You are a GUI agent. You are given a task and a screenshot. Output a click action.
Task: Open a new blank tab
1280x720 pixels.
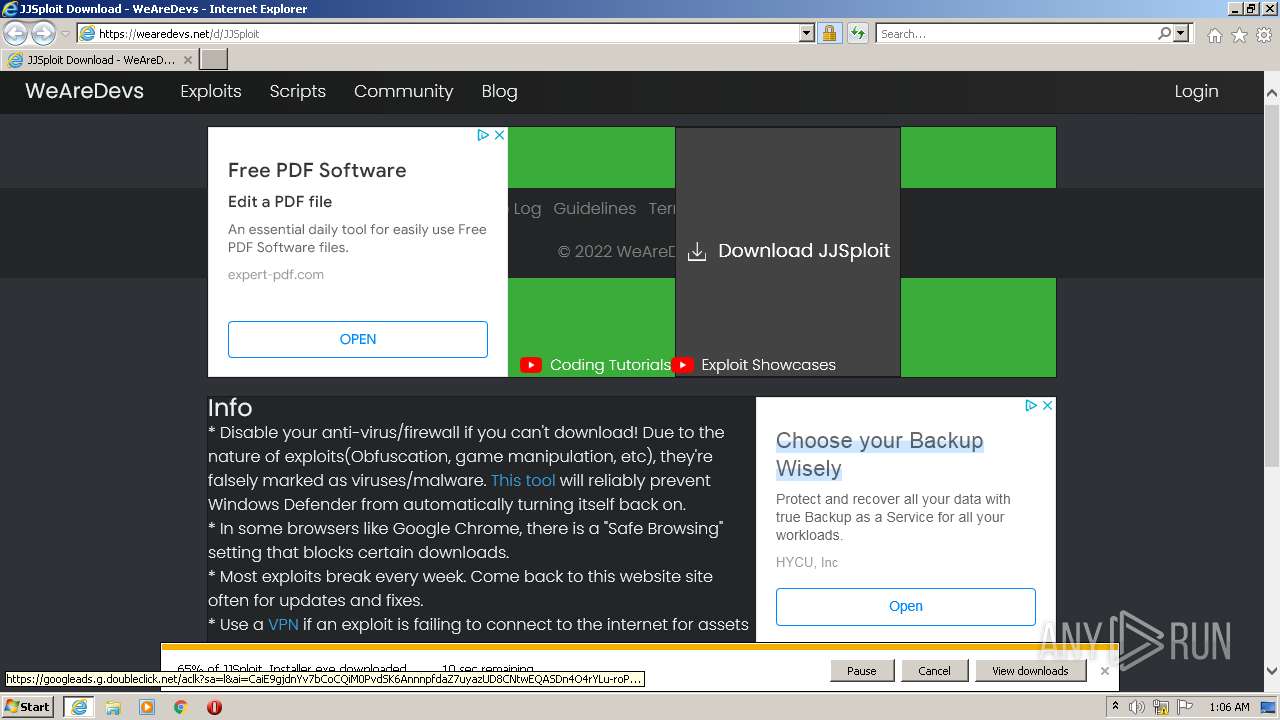pyautogui.click(x=214, y=60)
